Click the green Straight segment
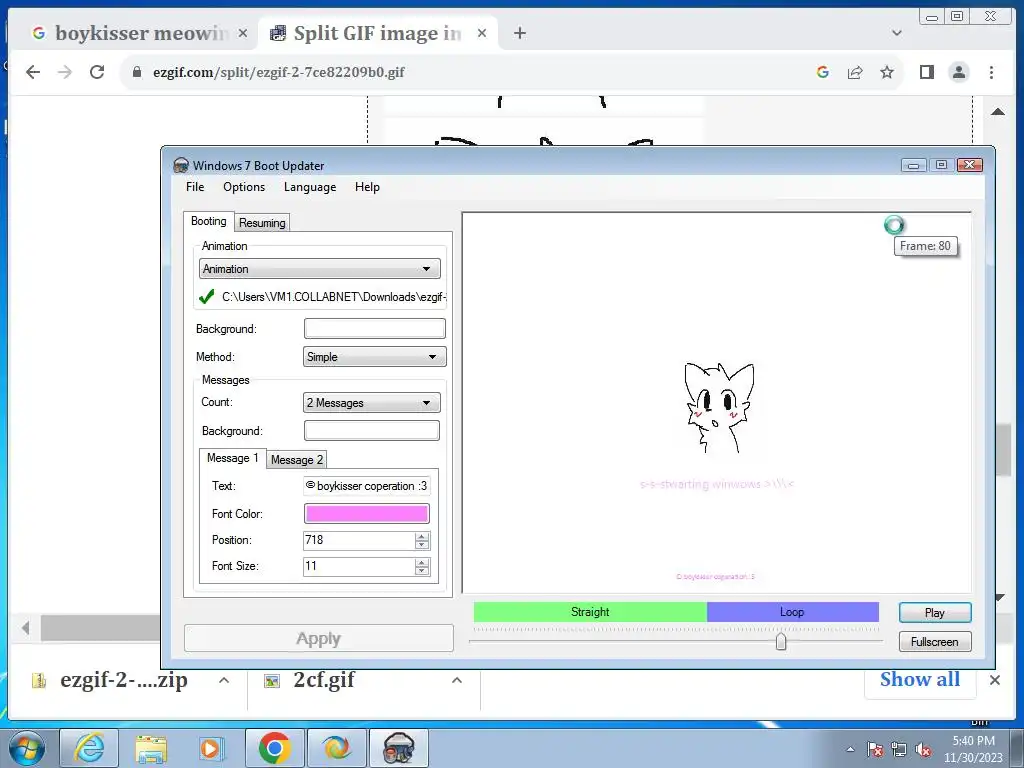 point(590,612)
